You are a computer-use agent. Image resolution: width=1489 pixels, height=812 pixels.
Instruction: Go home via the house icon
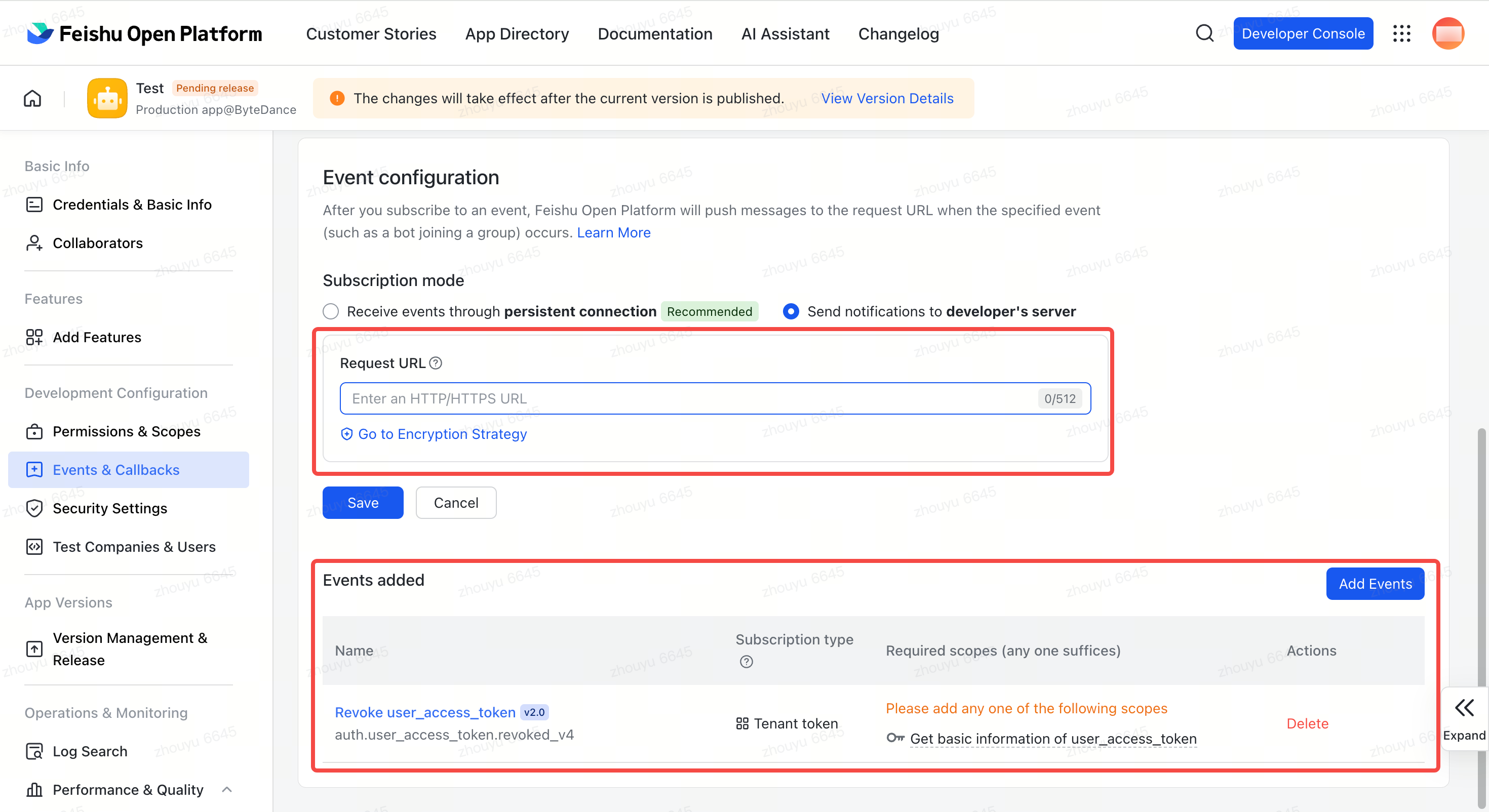click(32, 98)
